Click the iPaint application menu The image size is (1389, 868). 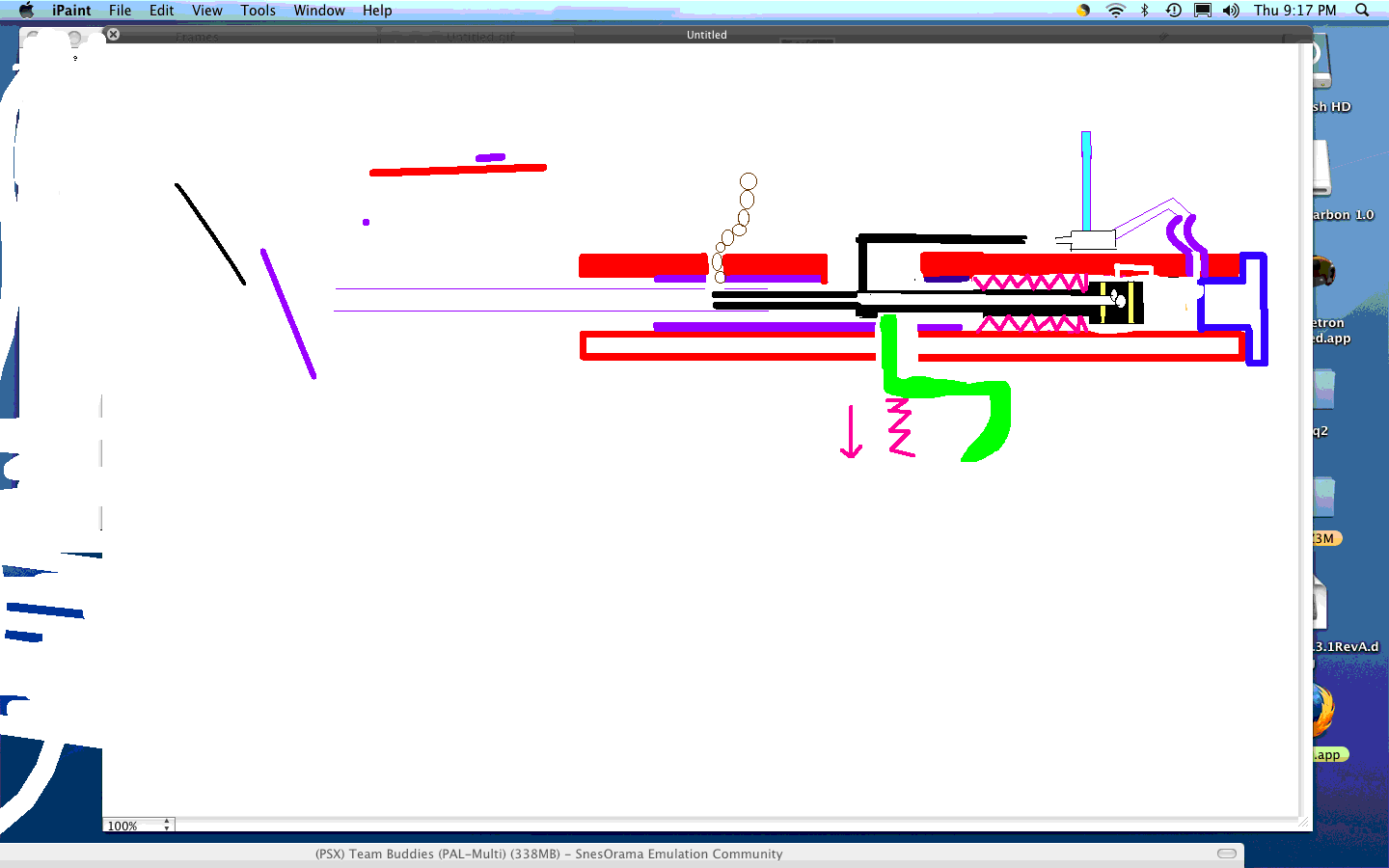pyautogui.click(x=71, y=11)
